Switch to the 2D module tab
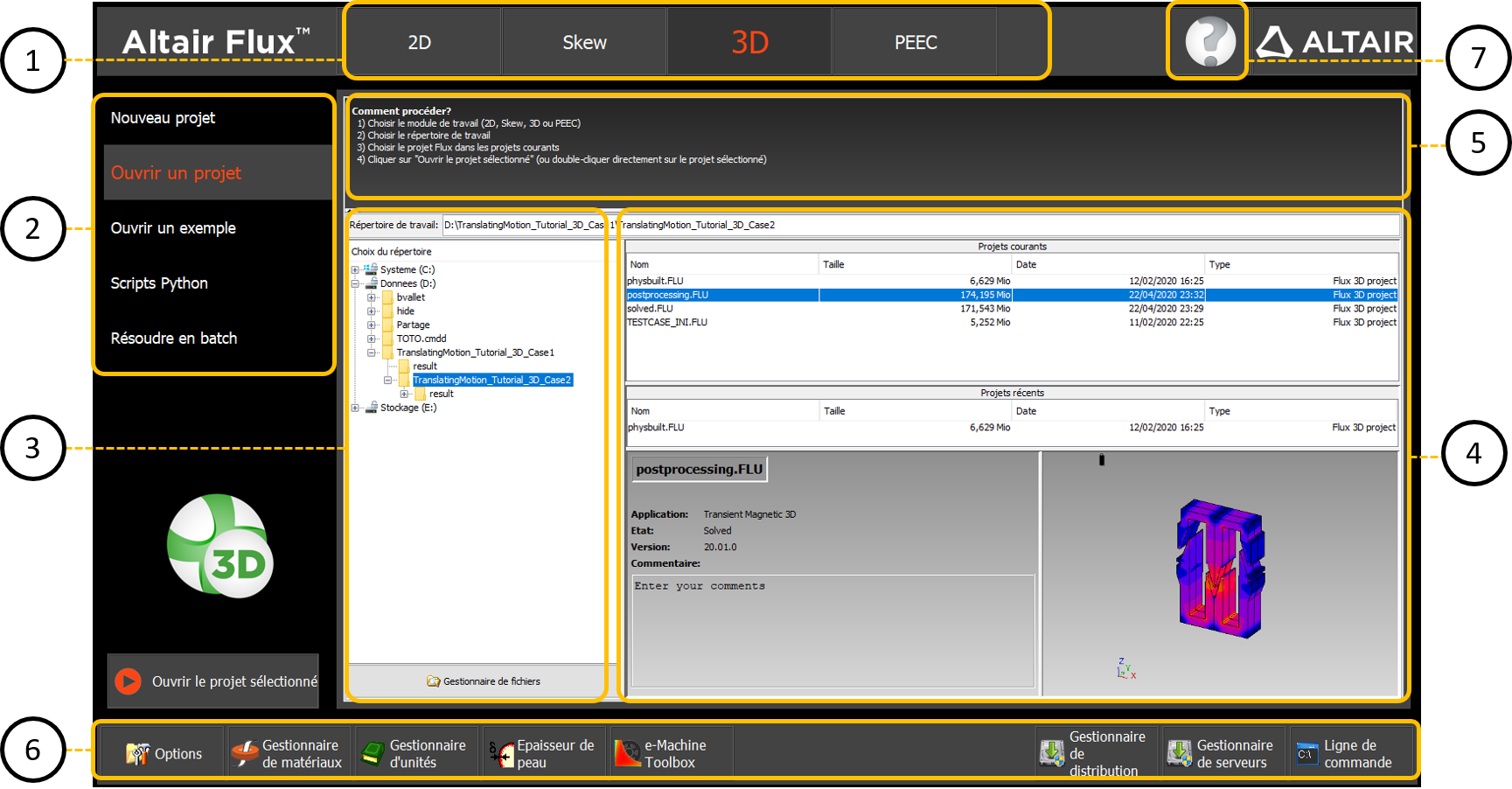 [420, 42]
